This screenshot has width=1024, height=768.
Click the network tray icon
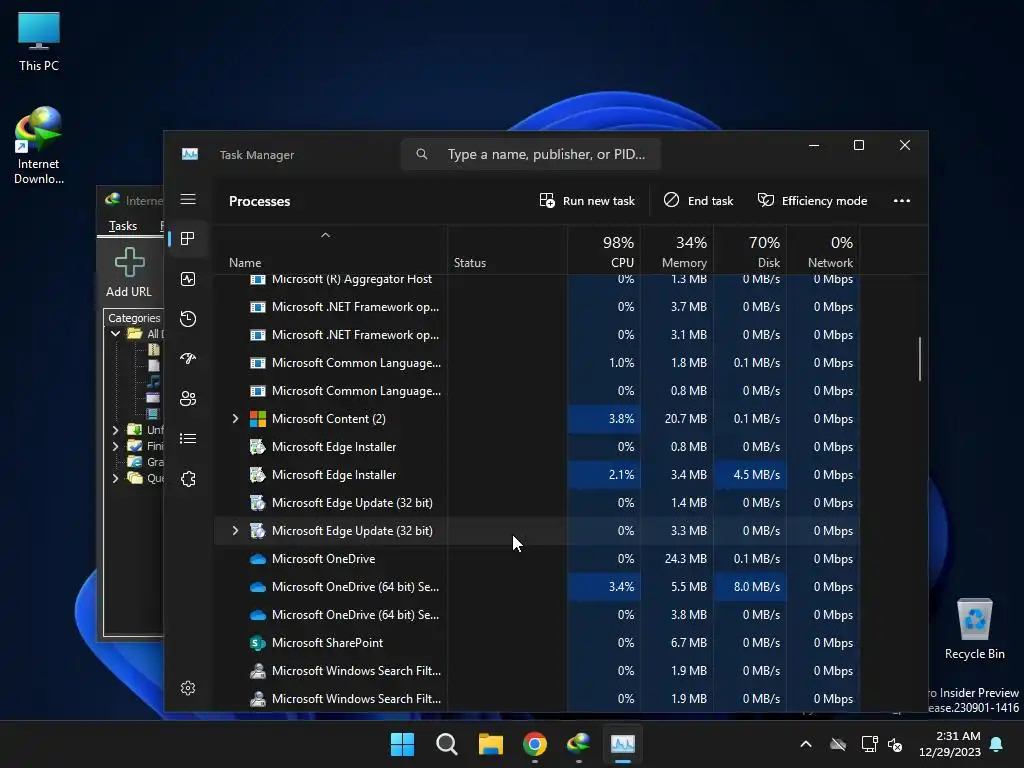point(869,744)
